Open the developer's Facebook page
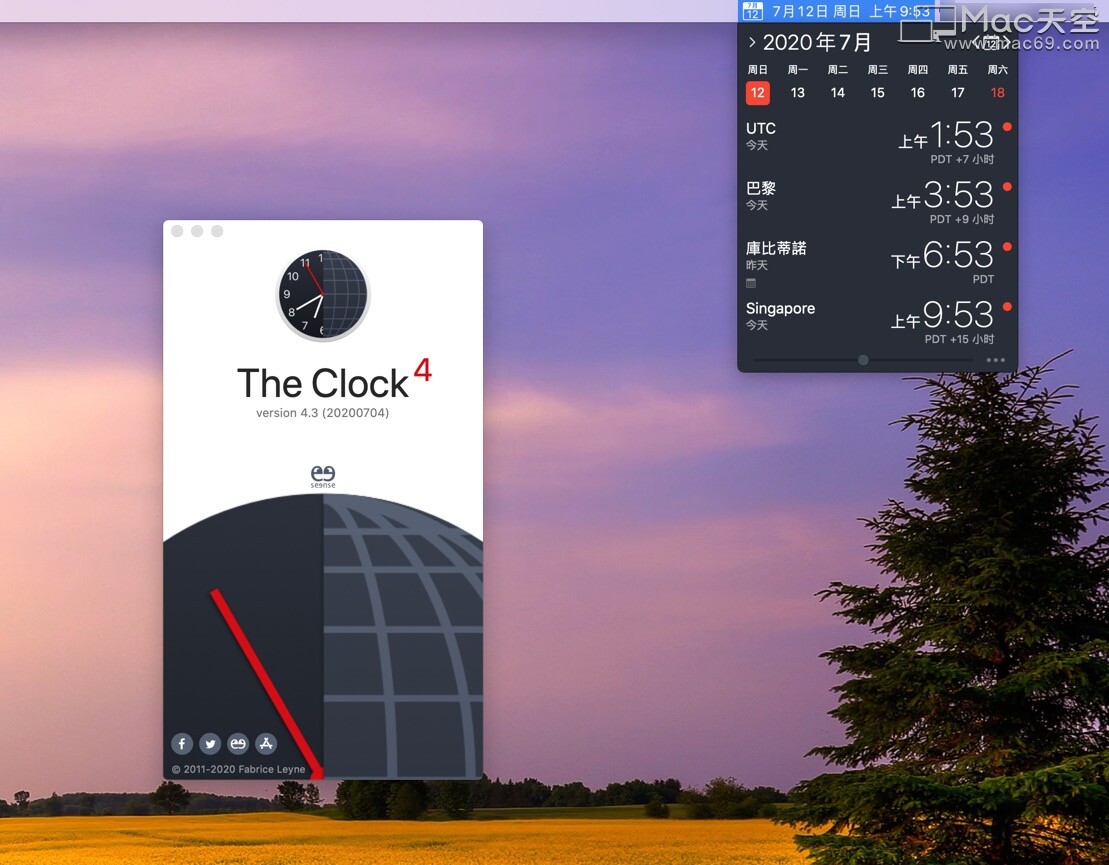Viewport: 1109px width, 865px height. [181, 744]
